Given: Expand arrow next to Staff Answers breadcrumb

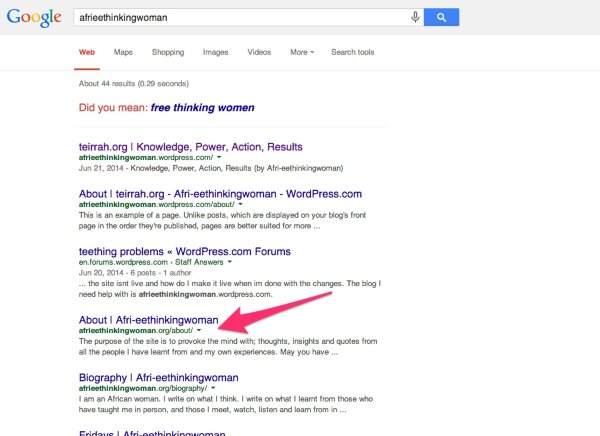Looking at the screenshot, I should [230, 262].
